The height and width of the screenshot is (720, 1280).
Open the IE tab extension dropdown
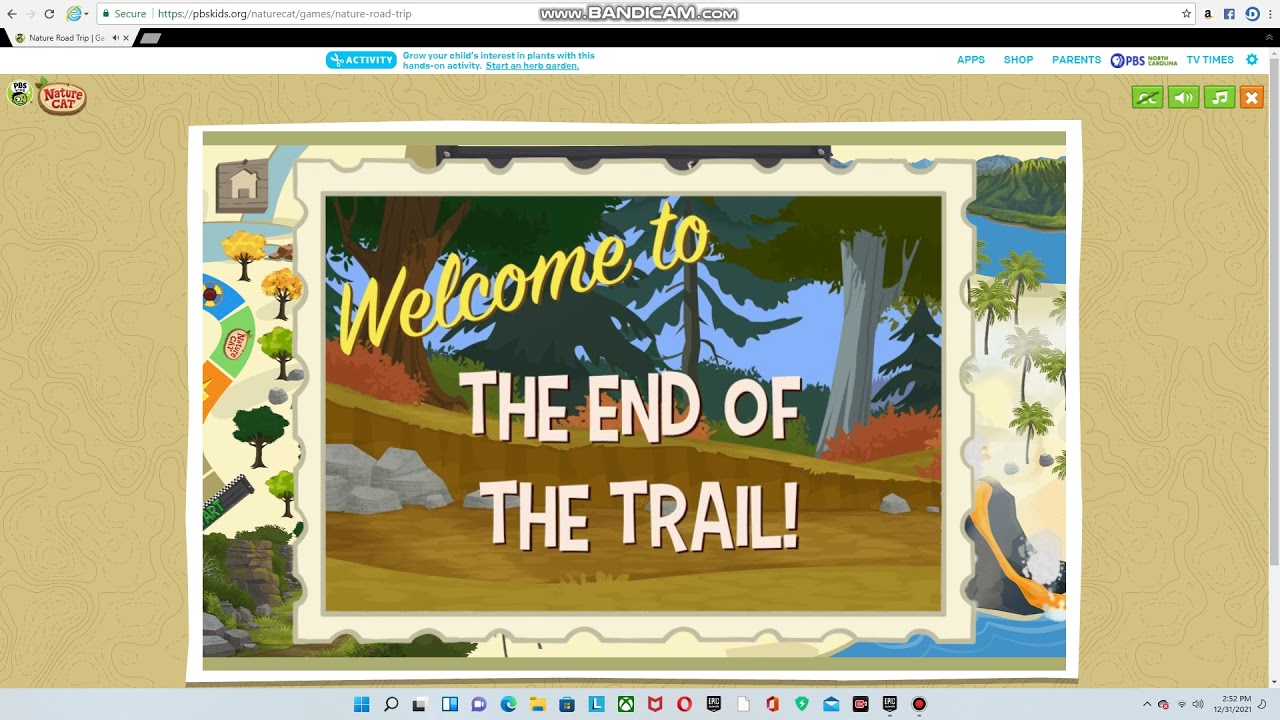point(77,14)
